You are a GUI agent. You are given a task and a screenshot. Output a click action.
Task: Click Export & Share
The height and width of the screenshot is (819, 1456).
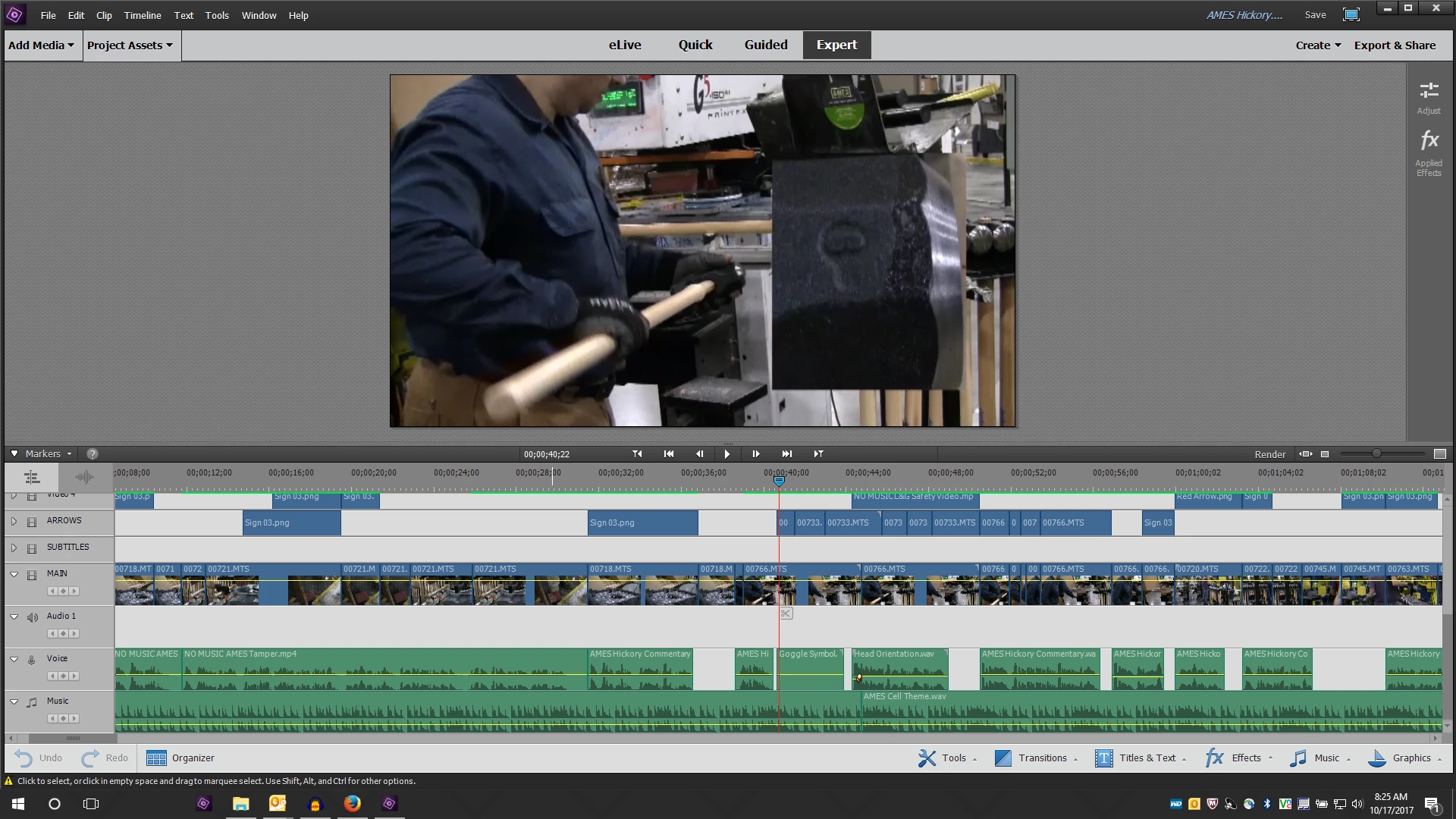coord(1394,45)
